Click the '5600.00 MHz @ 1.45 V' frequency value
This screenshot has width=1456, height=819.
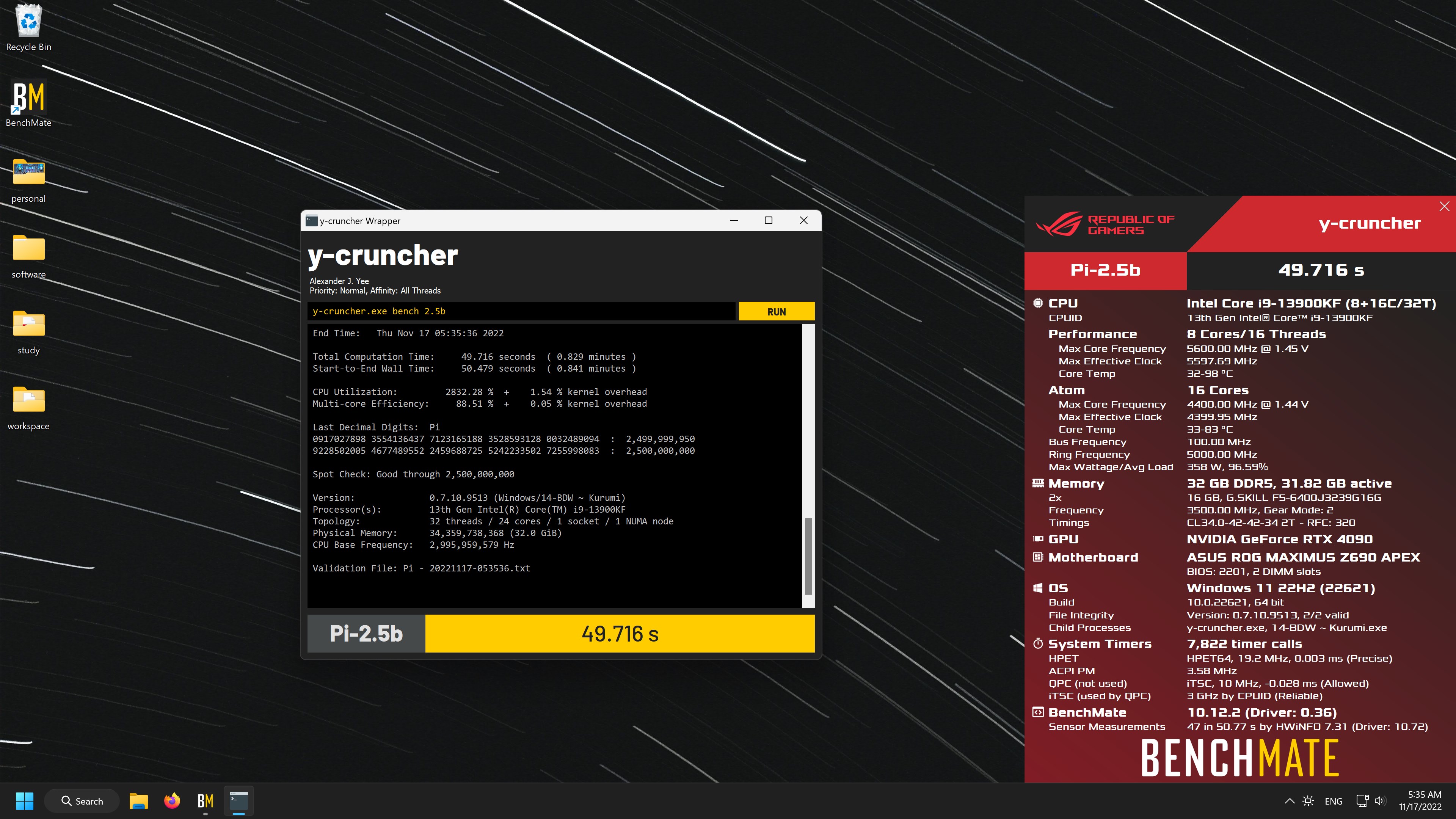tap(1247, 349)
